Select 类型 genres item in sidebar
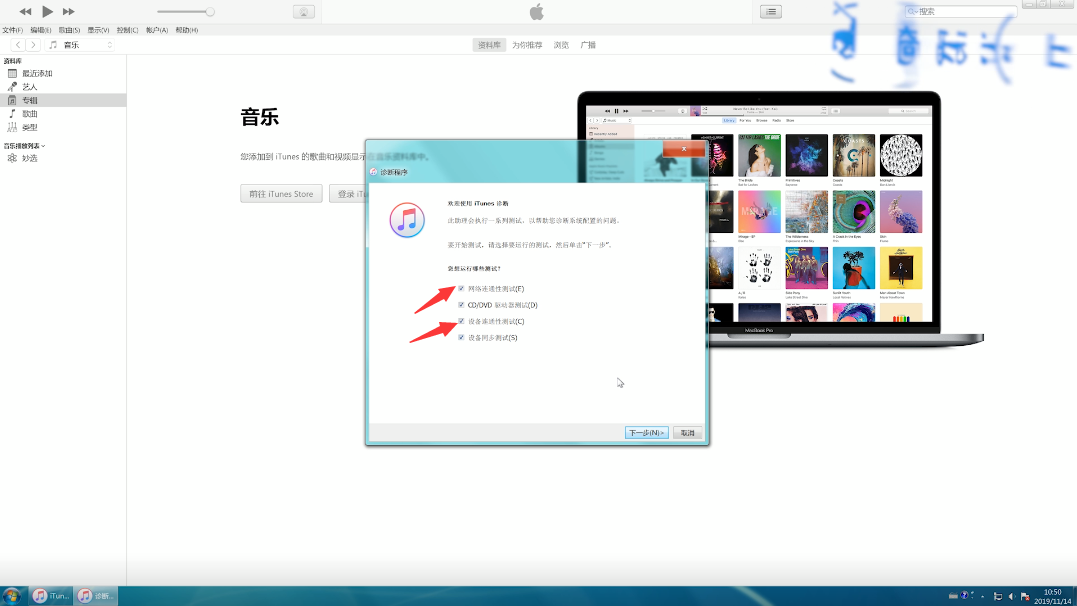1077x606 pixels. coord(63,128)
